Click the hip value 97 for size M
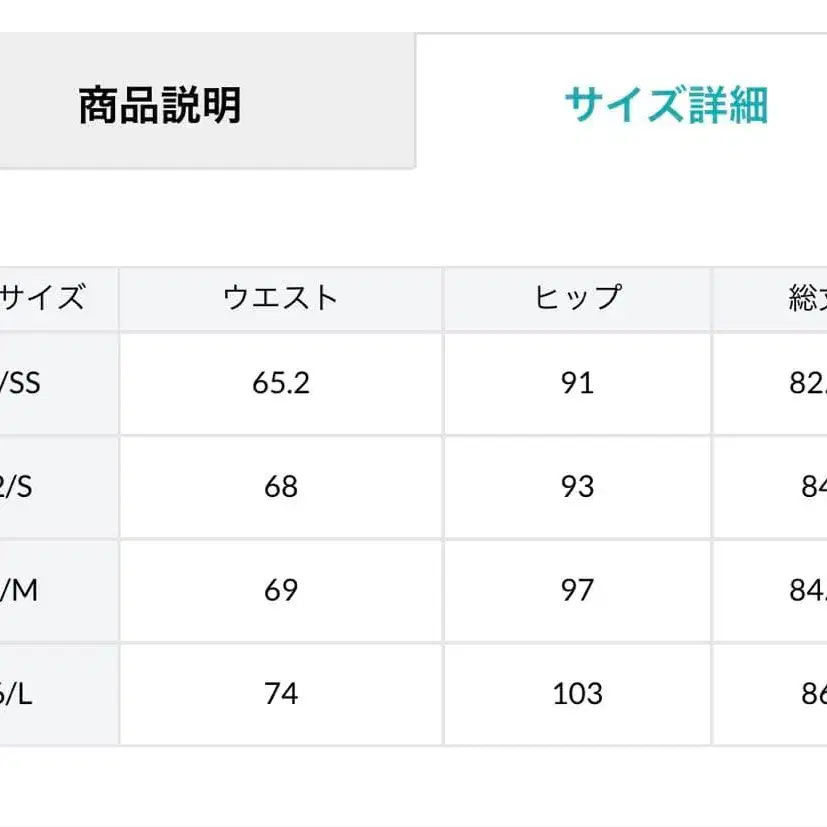The height and width of the screenshot is (827, 827). [577, 588]
